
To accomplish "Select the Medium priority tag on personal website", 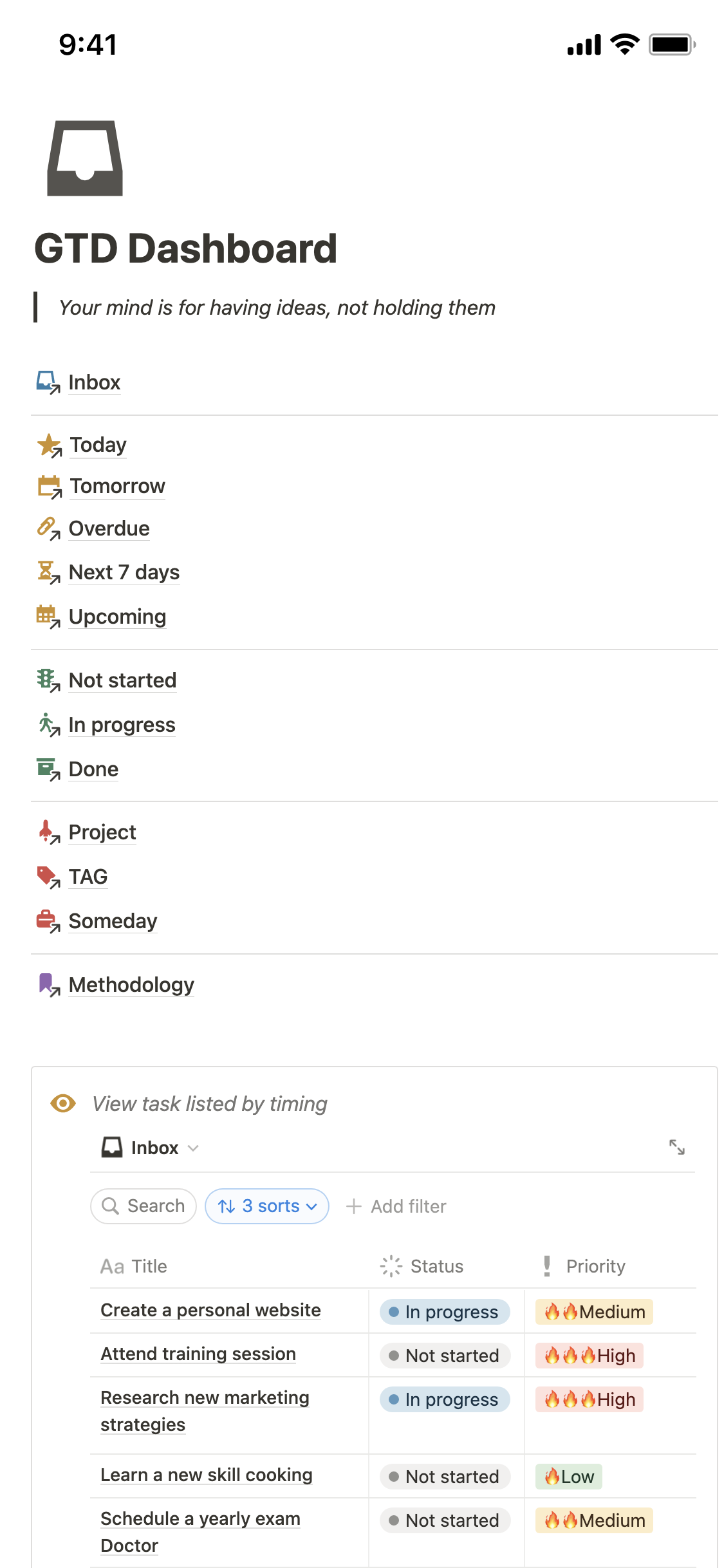I will pyautogui.click(x=594, y=1312).
